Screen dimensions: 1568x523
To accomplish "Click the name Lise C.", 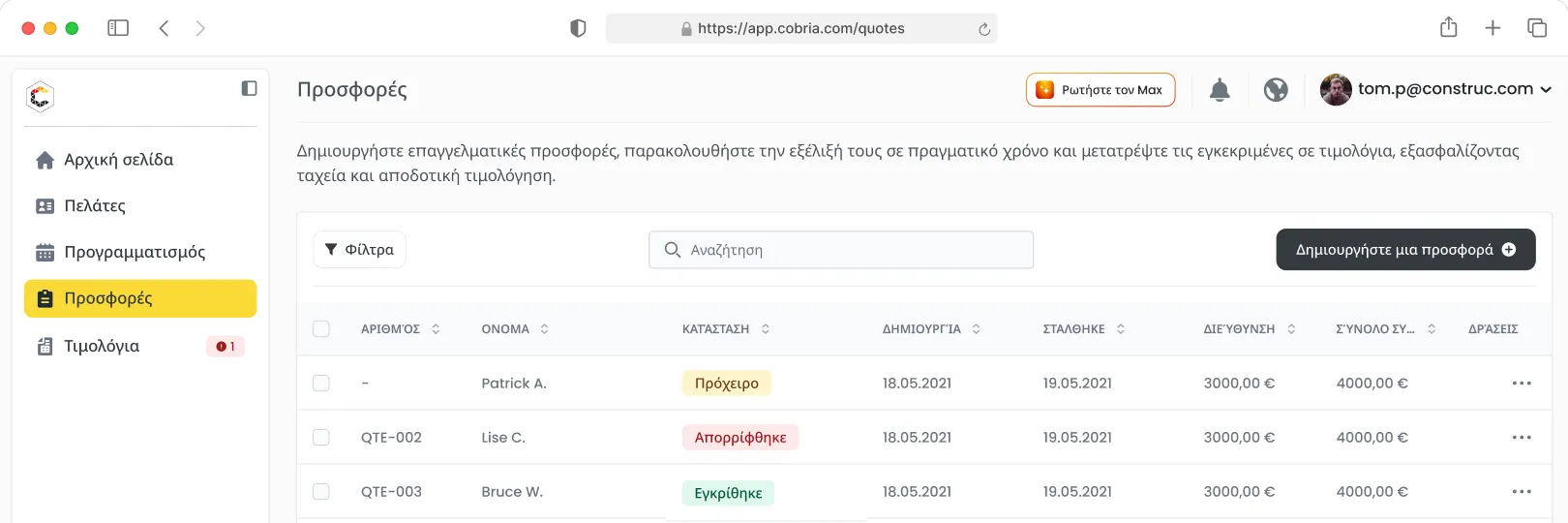I will (503, 438).
